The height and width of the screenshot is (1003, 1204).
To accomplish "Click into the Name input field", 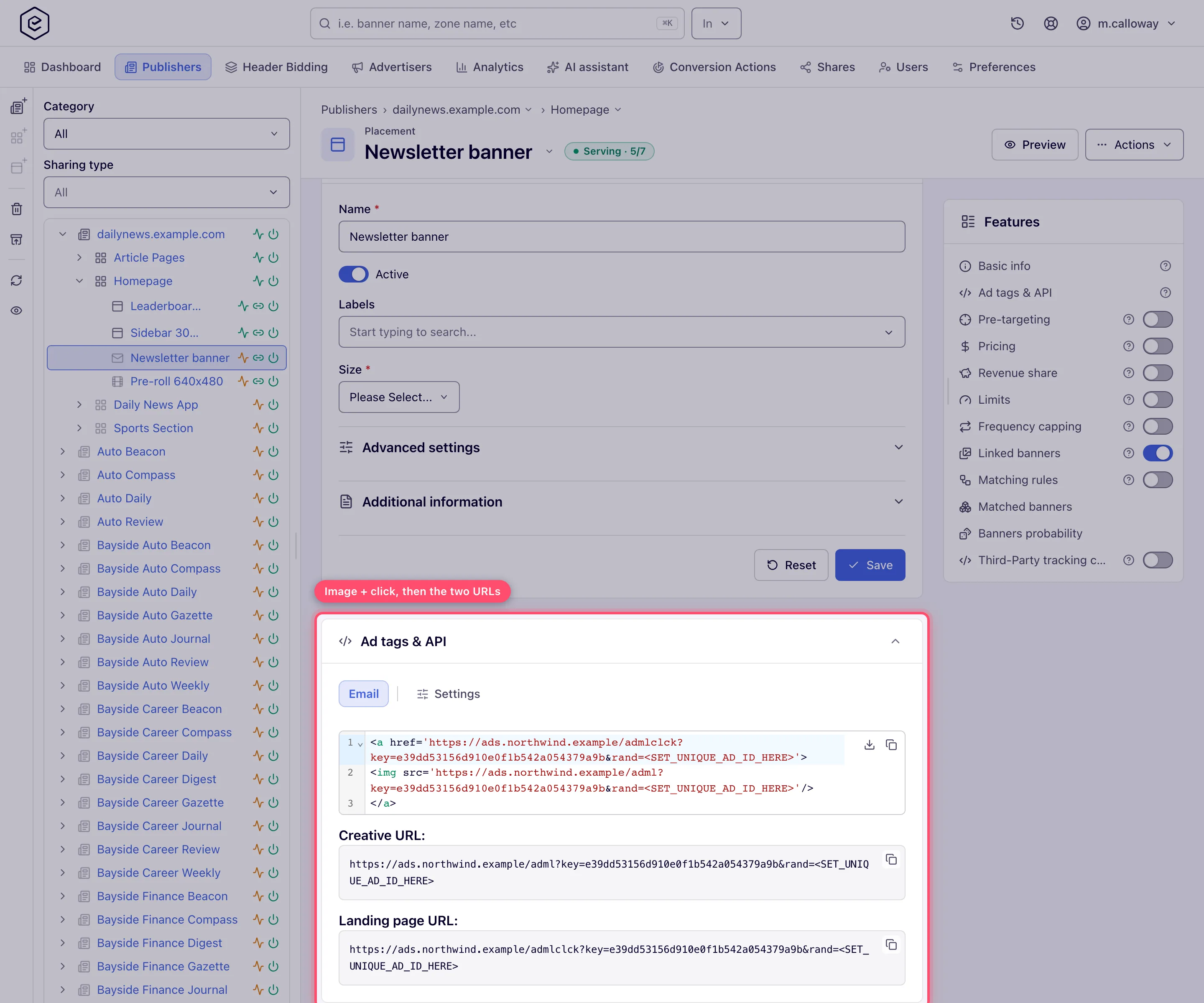I will (x=622, y=237).
